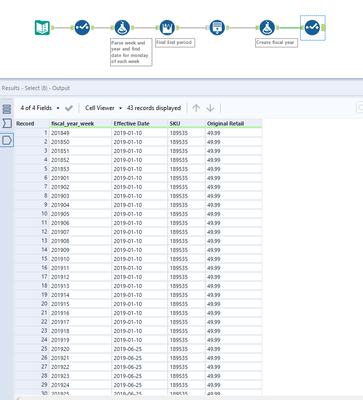Click the output anchor of the last Select tool
Viewport: 363px width, 400px height.
coord(323,28)
